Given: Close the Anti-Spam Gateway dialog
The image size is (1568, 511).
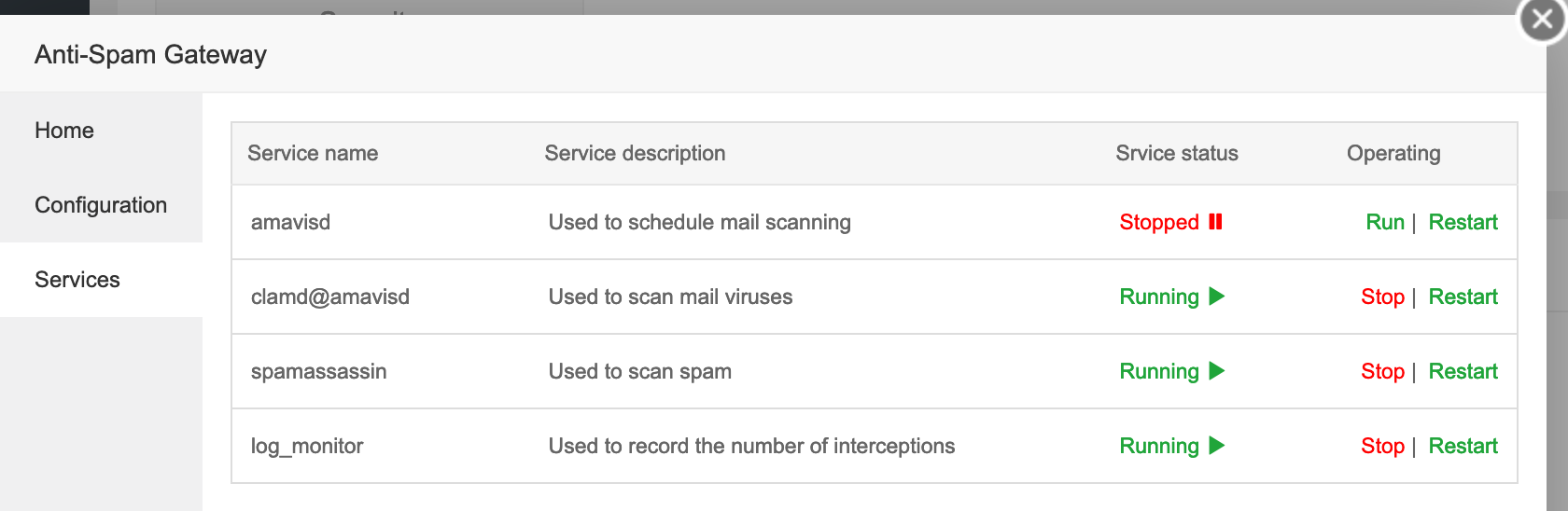Looking at the screenshot, I should click(1542, 20).
